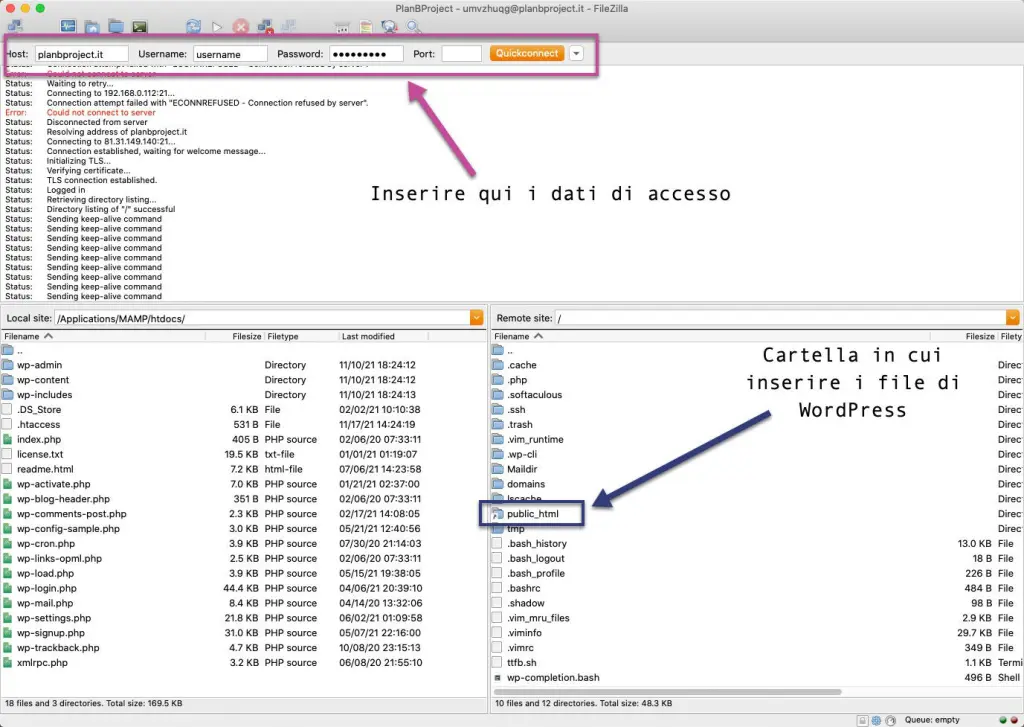Click remote Filename sort arrow
Viewport: 1024px width, 727px height.
click(538, 336)
